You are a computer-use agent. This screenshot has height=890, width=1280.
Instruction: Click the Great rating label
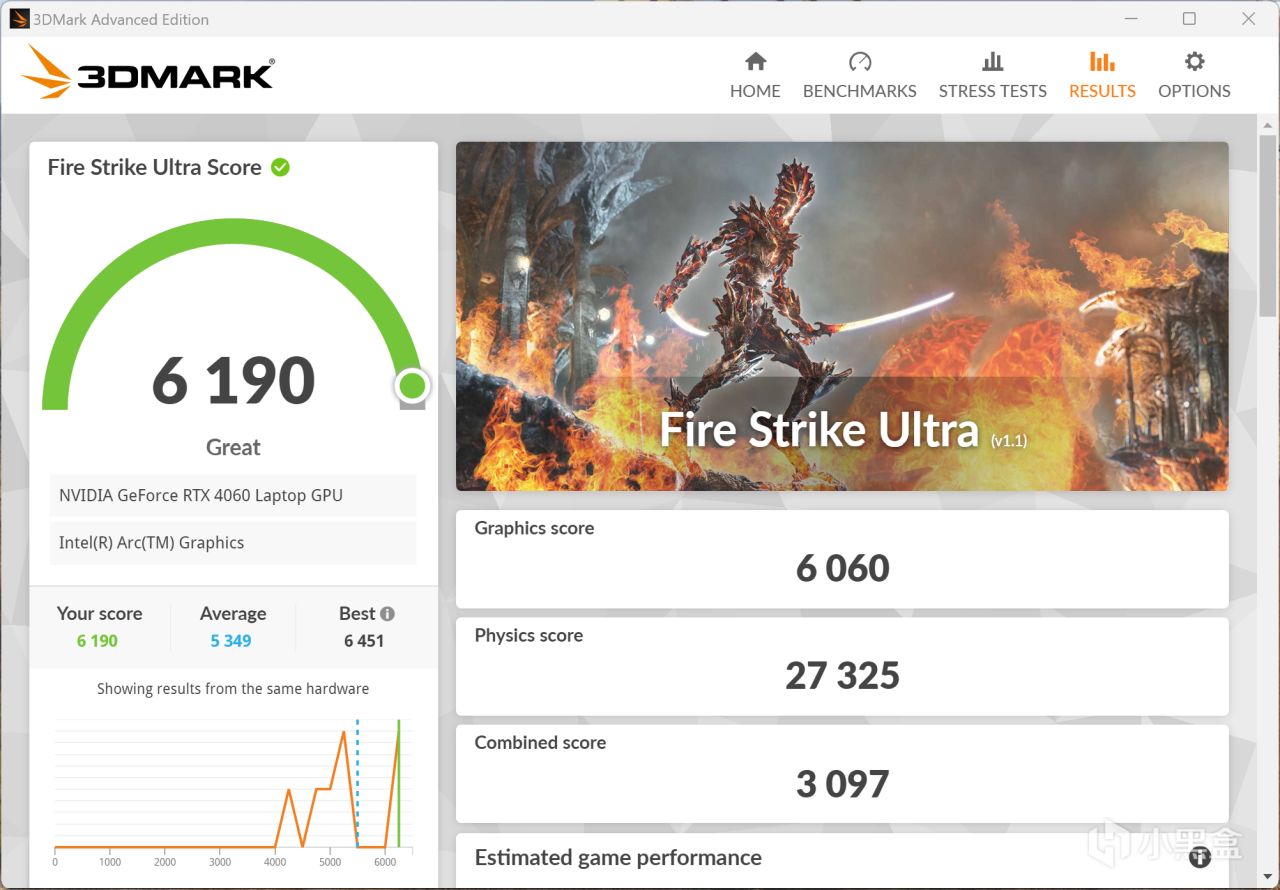click(x=233, y=447)
